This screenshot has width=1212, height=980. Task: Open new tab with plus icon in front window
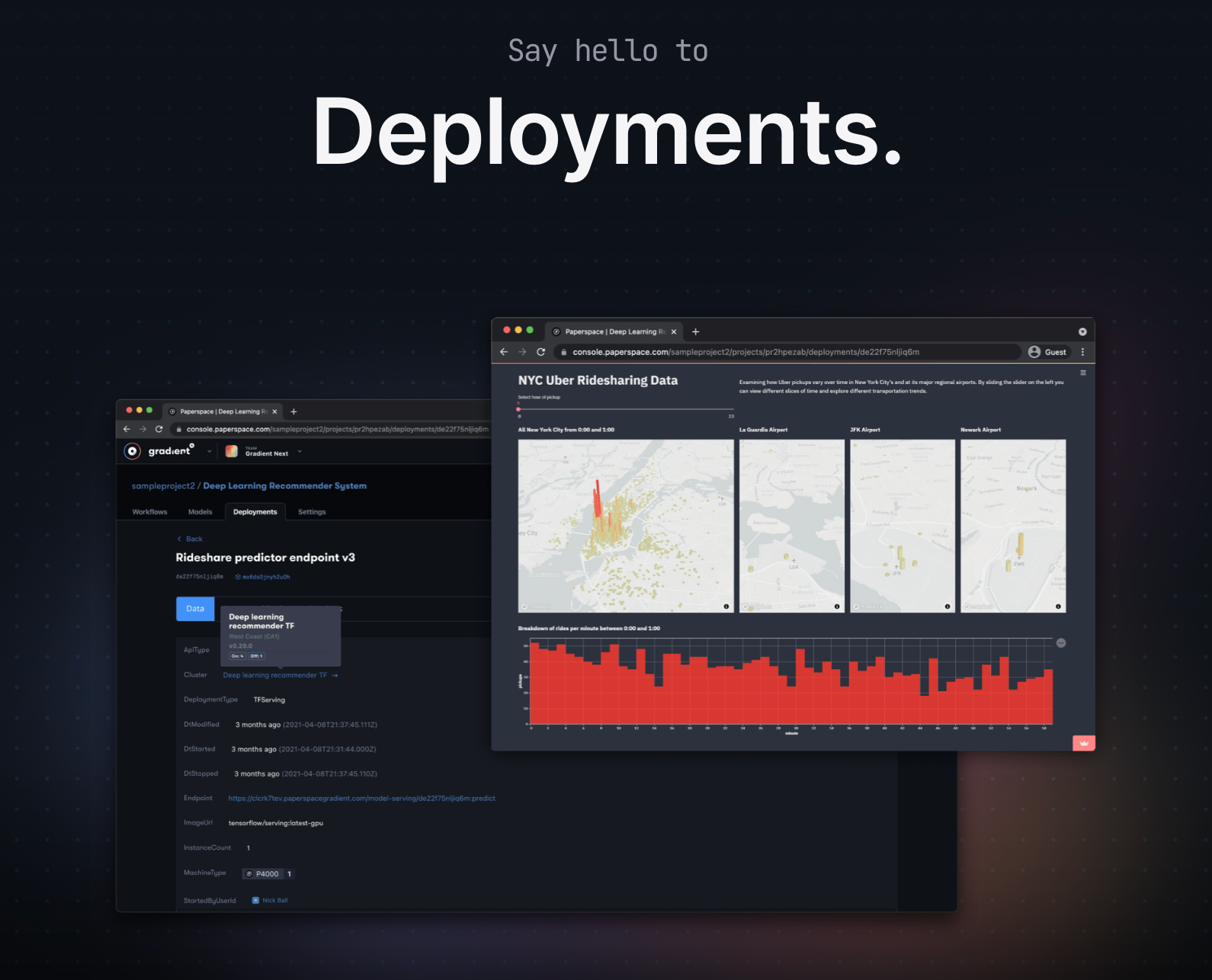coord(695,331)
